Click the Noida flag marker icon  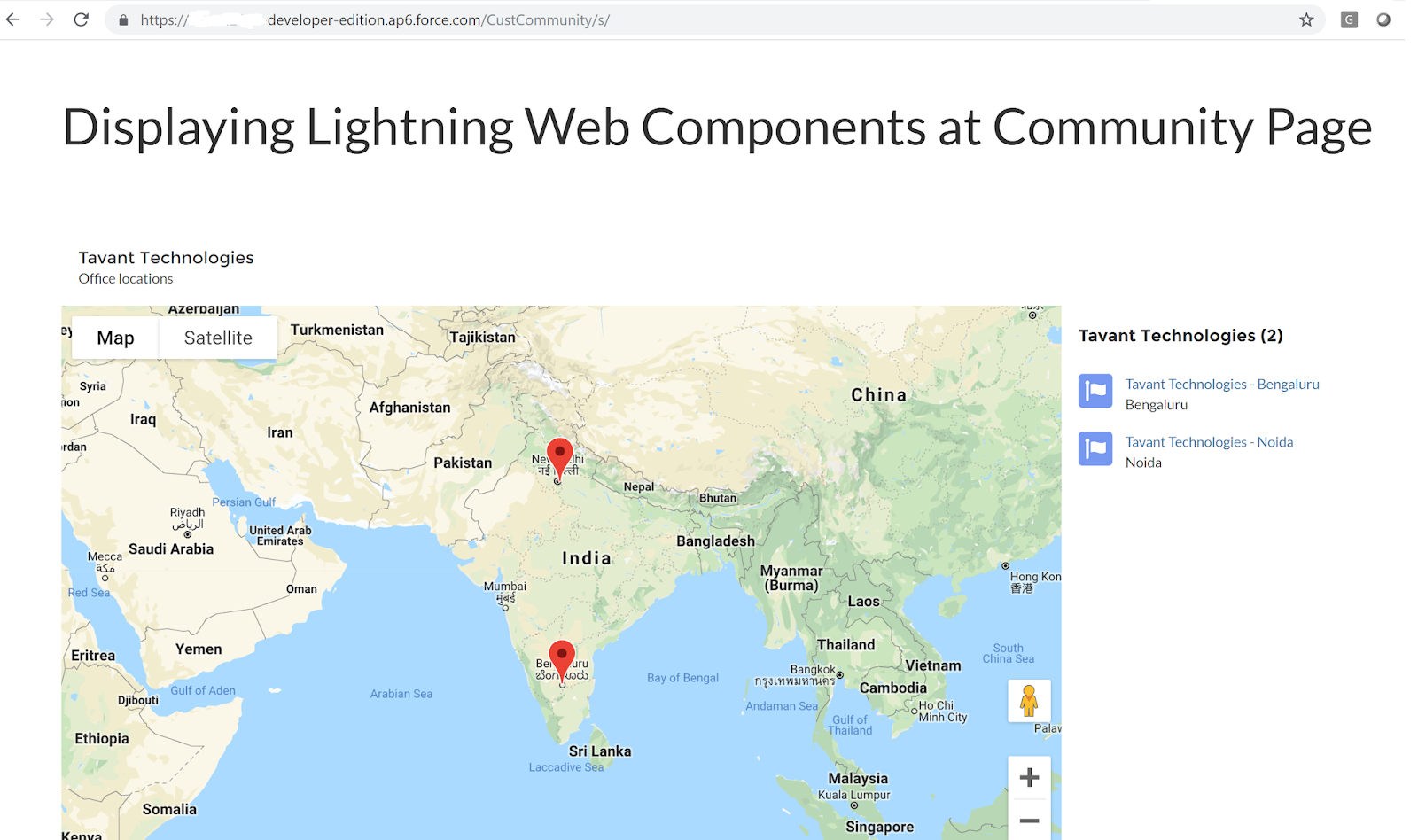[x=1095, y=448]
